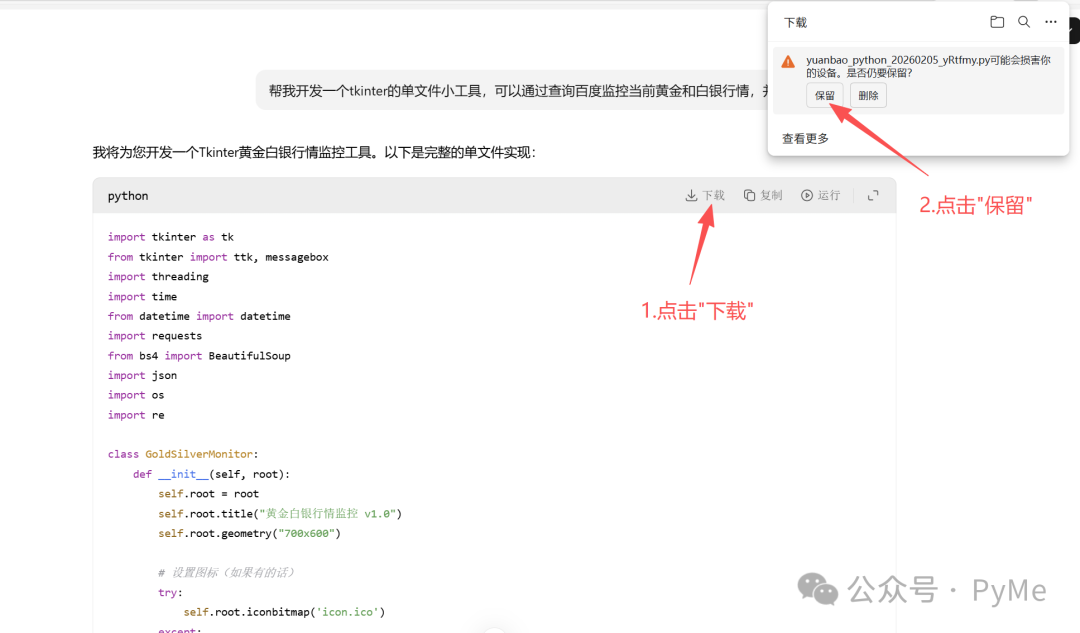Click the line self.root.geometry("700x600")

[x=249, y=533]
